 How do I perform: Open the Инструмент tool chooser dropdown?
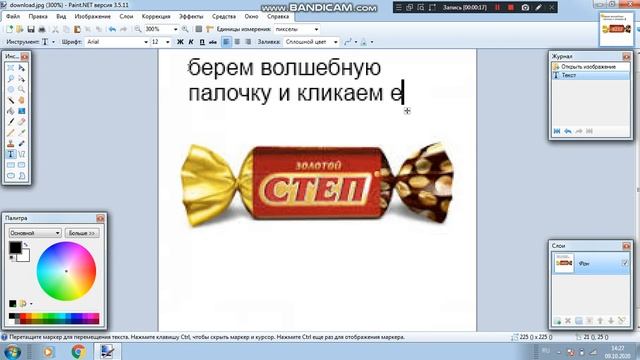53,42
